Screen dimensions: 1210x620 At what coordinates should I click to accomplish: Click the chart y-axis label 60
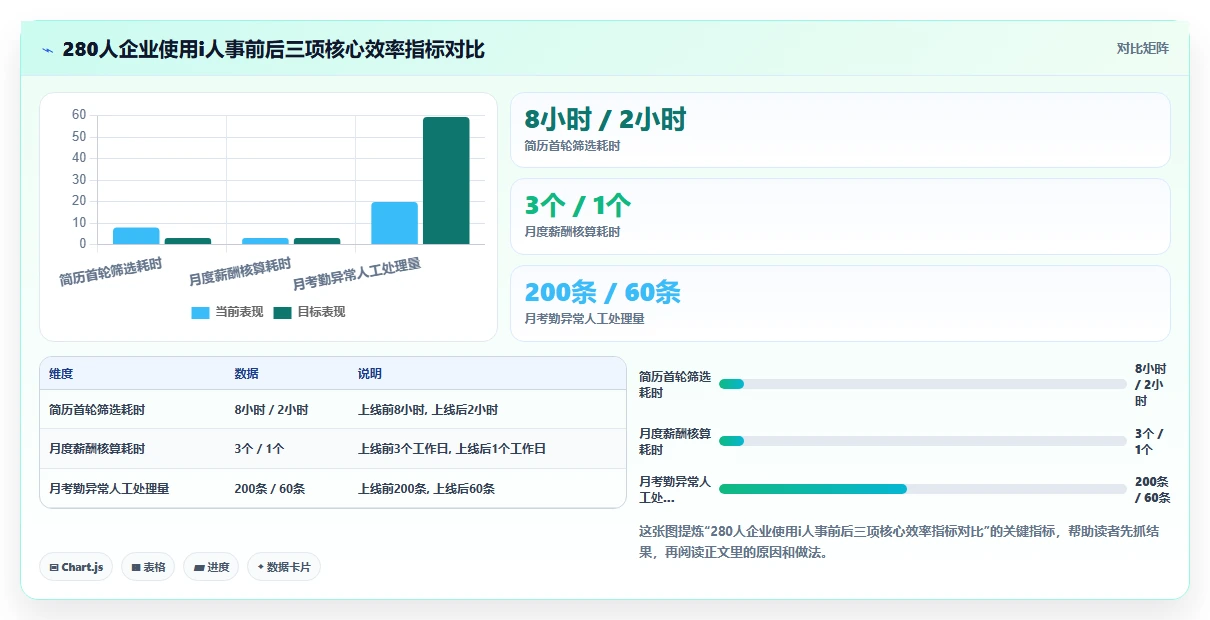click(79, 115)
